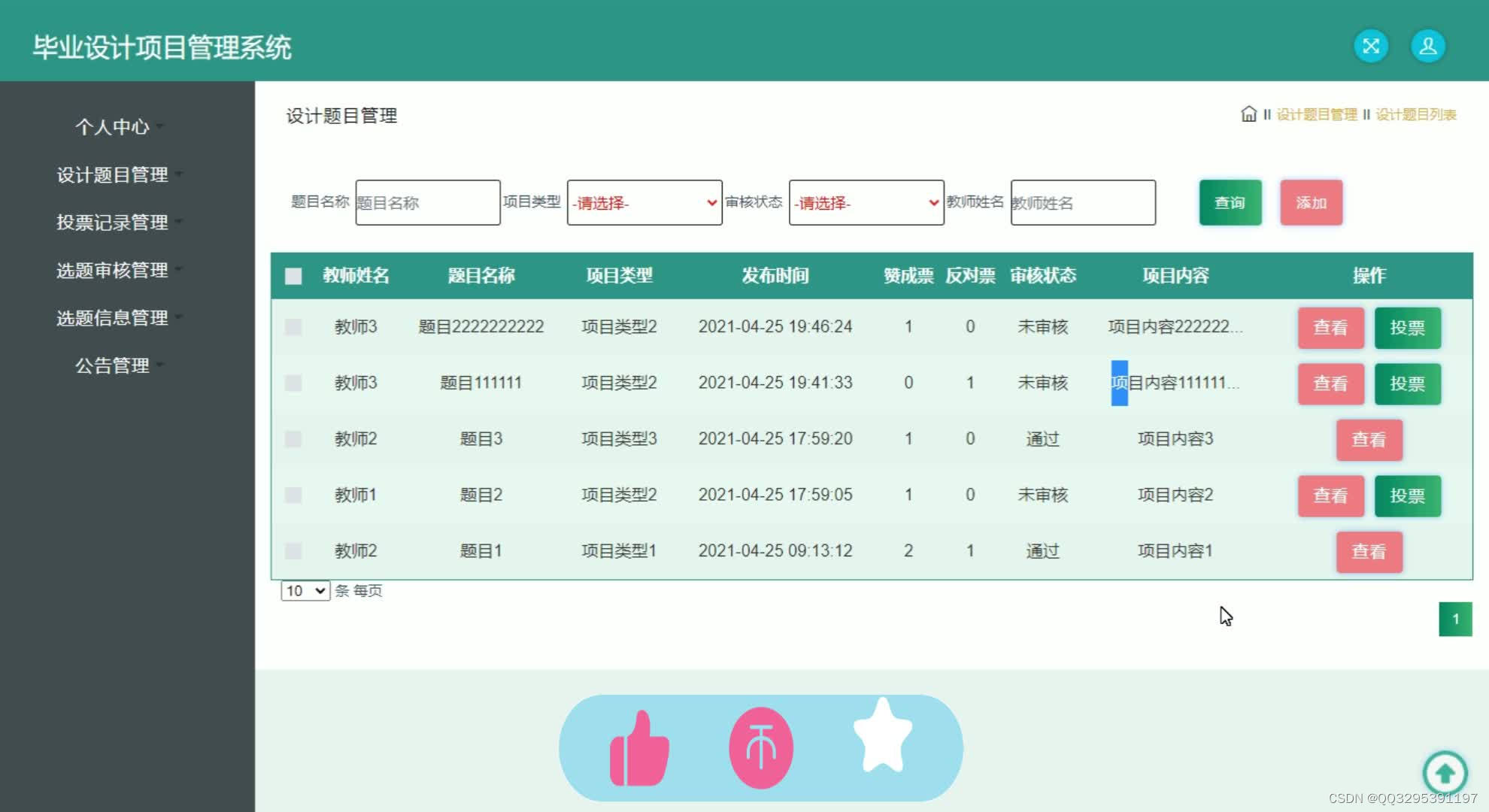This screenshot has width=1489, height=812.
Task: Click the 审核状态 column header
Action: coord(1043,276)
